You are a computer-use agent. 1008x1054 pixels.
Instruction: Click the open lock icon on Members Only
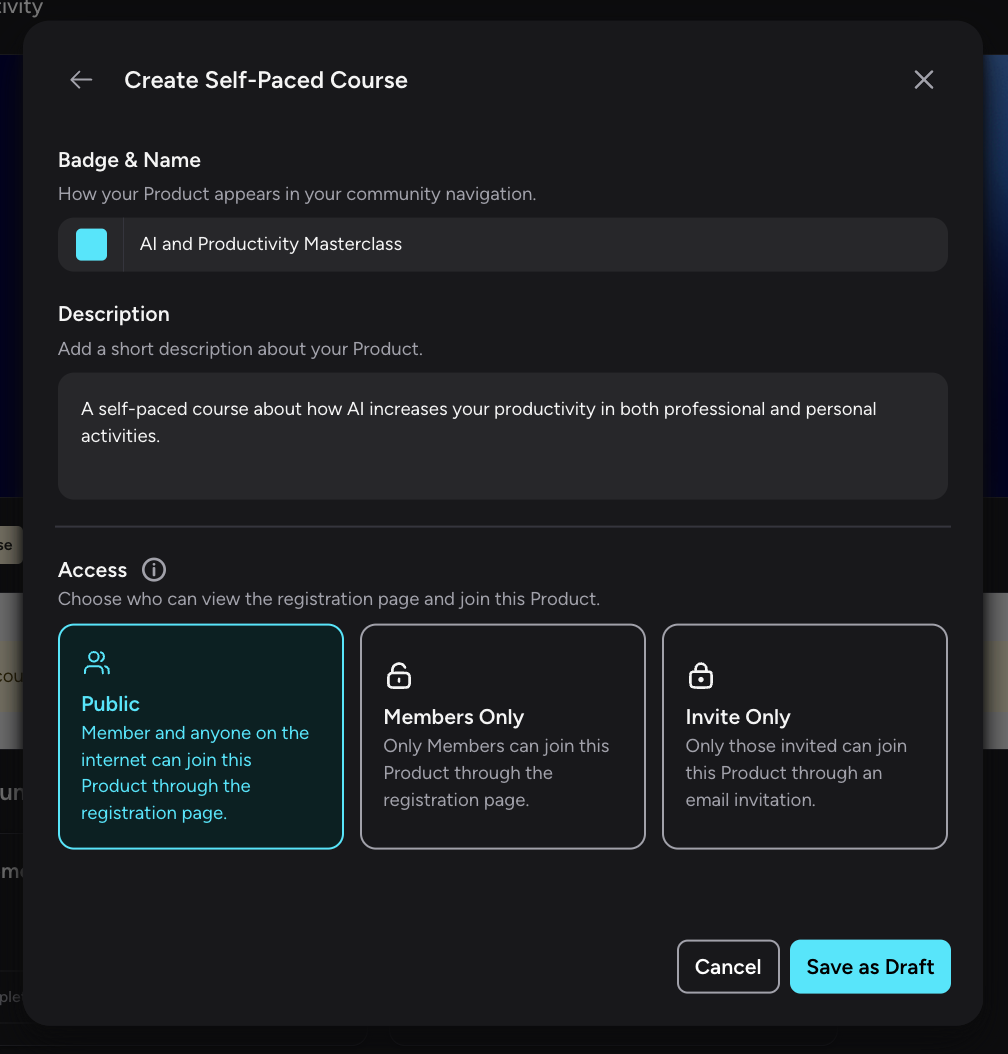[x=398, y=675]
